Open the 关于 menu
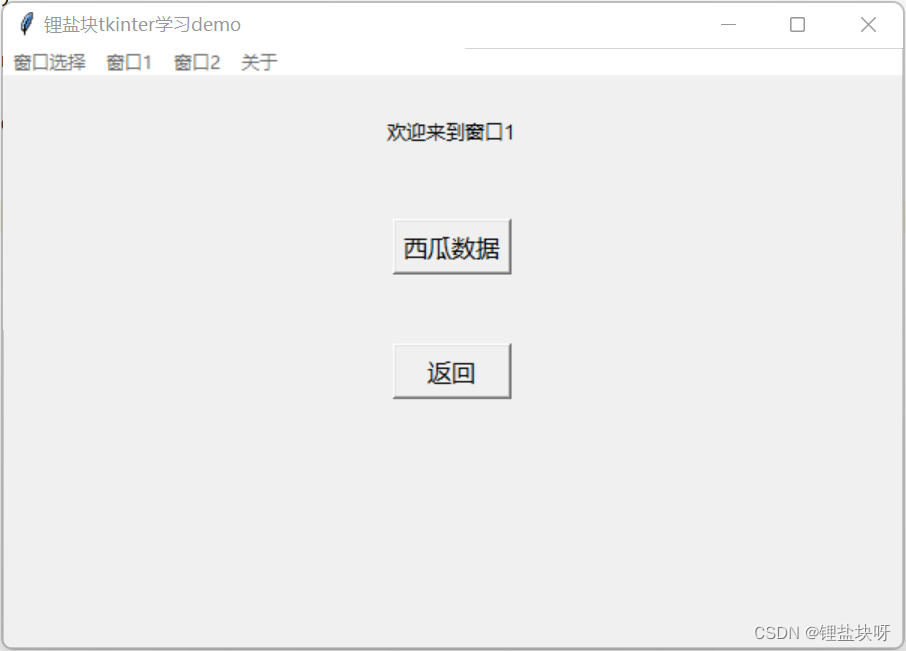This screenshot has width=906, height=651. click(259, 62)
